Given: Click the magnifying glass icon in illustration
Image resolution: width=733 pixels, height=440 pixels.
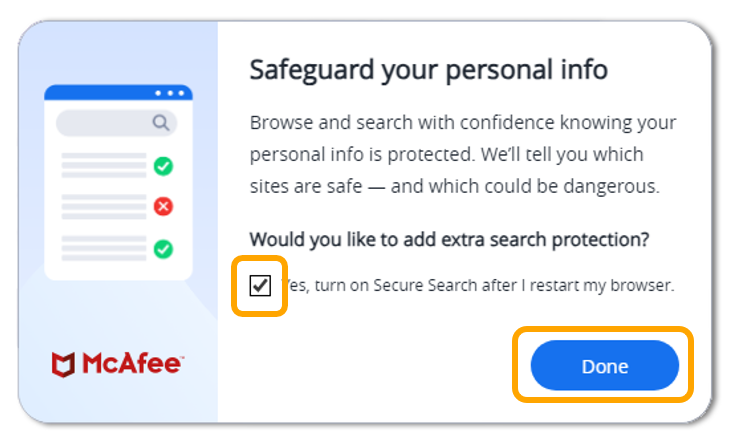Looking at the screenshot, I should coord(160,123).
